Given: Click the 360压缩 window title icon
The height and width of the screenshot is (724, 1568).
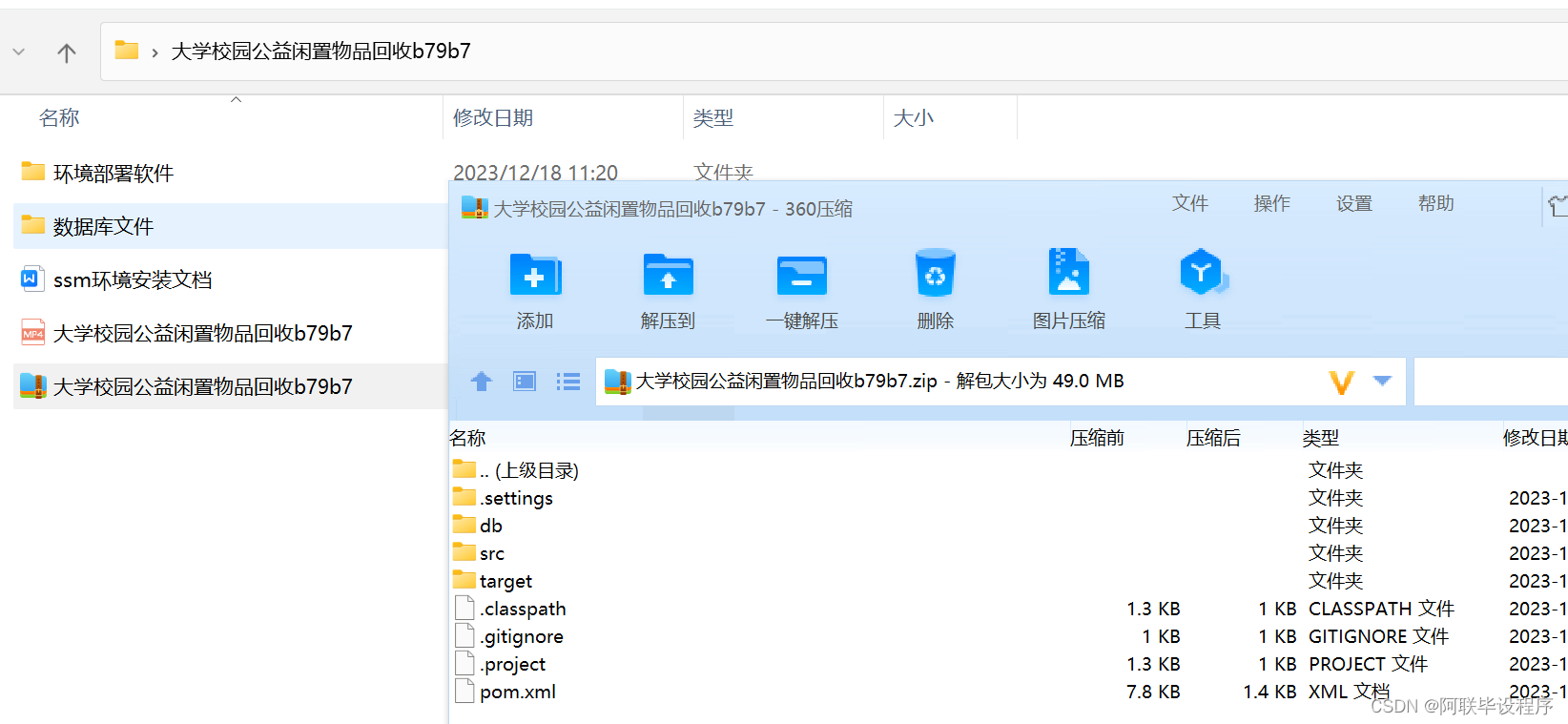Looking at the screenshot, I should tap(475, 207).
